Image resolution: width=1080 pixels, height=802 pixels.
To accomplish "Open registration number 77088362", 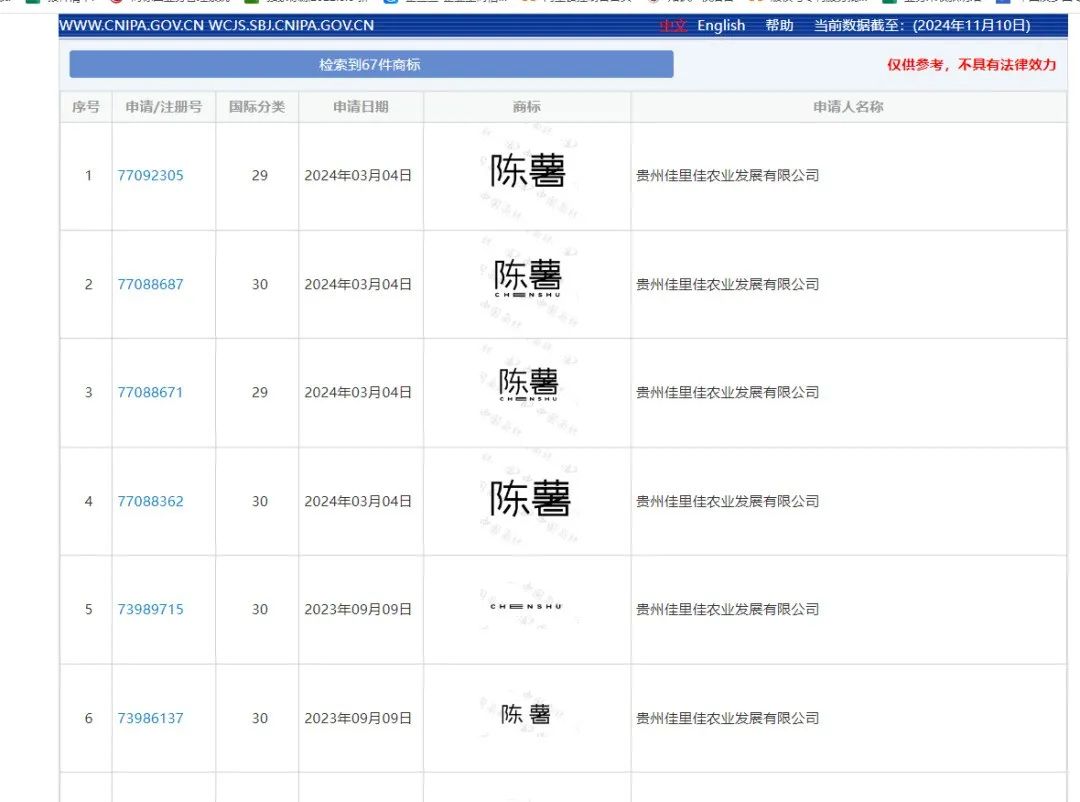I will (x=150, y=501).
